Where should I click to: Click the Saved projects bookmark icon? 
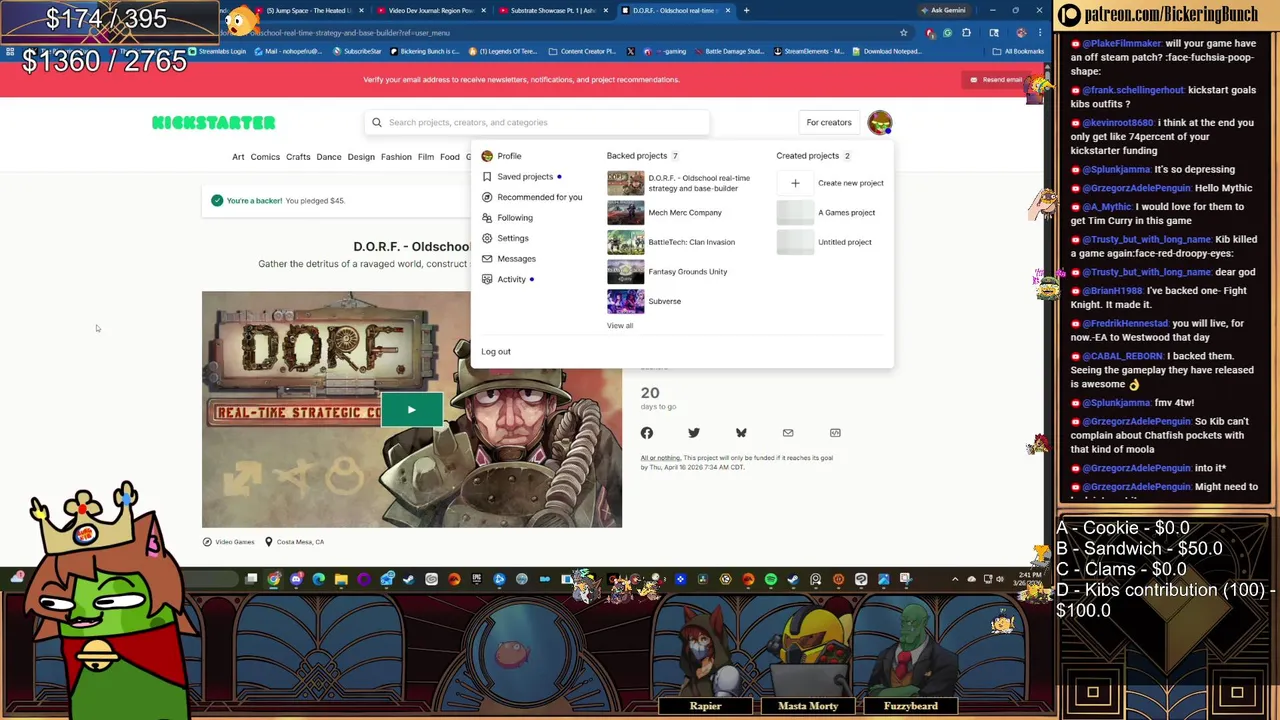[487, 176]
